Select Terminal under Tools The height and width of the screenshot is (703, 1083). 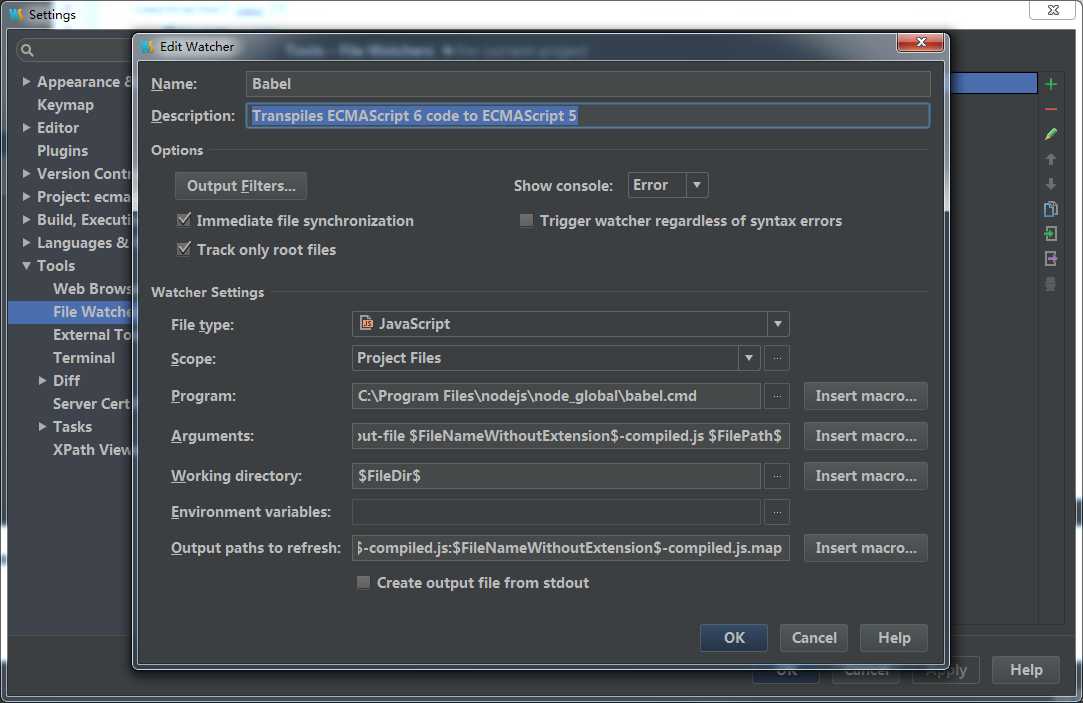pos(84,358)
